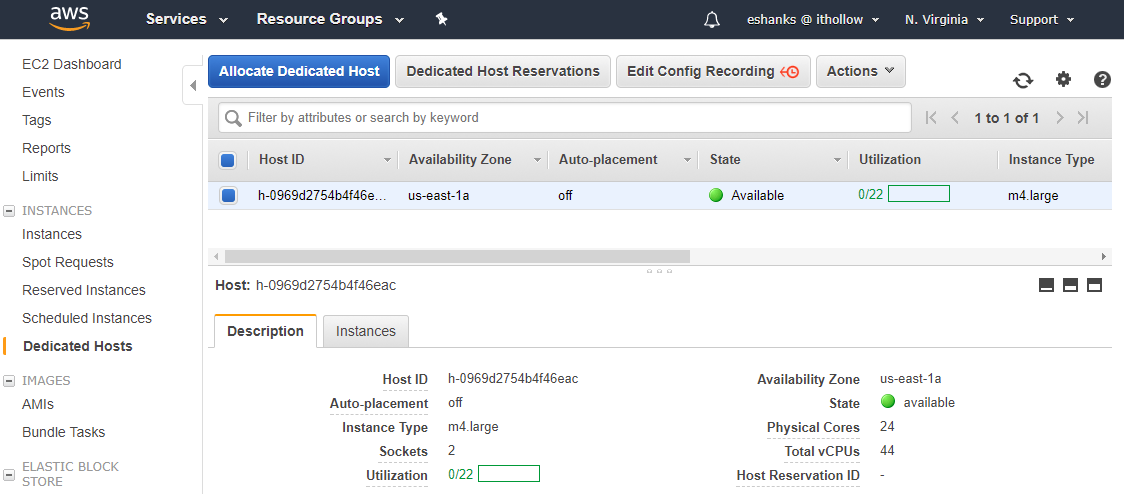Open Dedicated Host Reservations
Screen dimensions: 1124x494
click(502, 71)
